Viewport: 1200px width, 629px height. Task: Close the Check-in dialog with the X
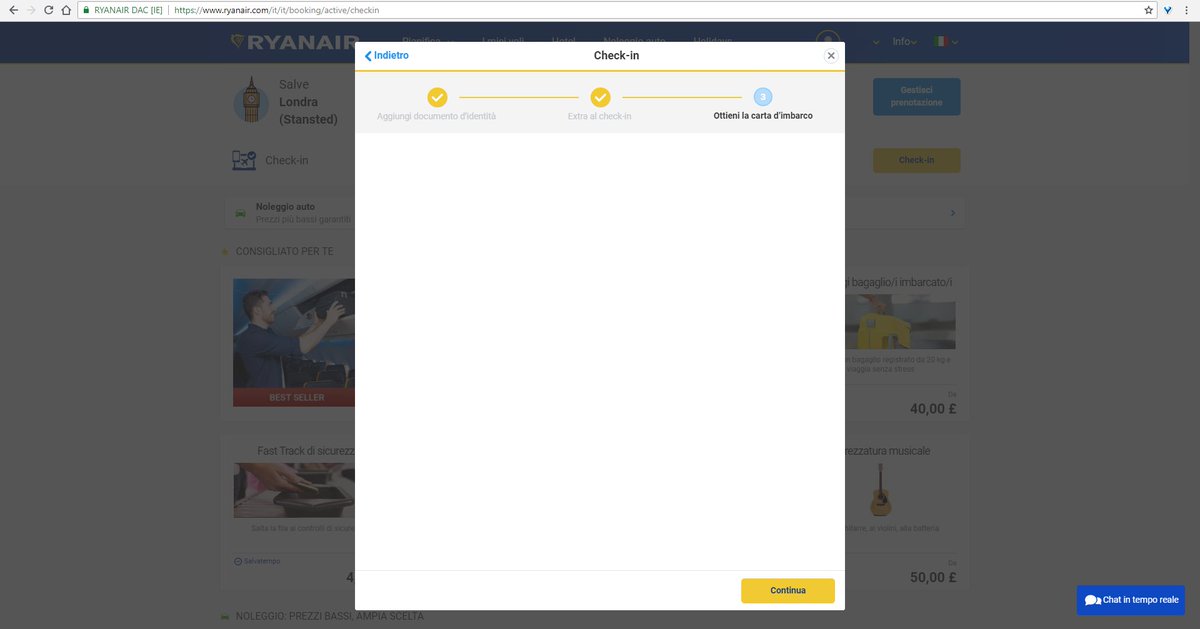[831, 56]
